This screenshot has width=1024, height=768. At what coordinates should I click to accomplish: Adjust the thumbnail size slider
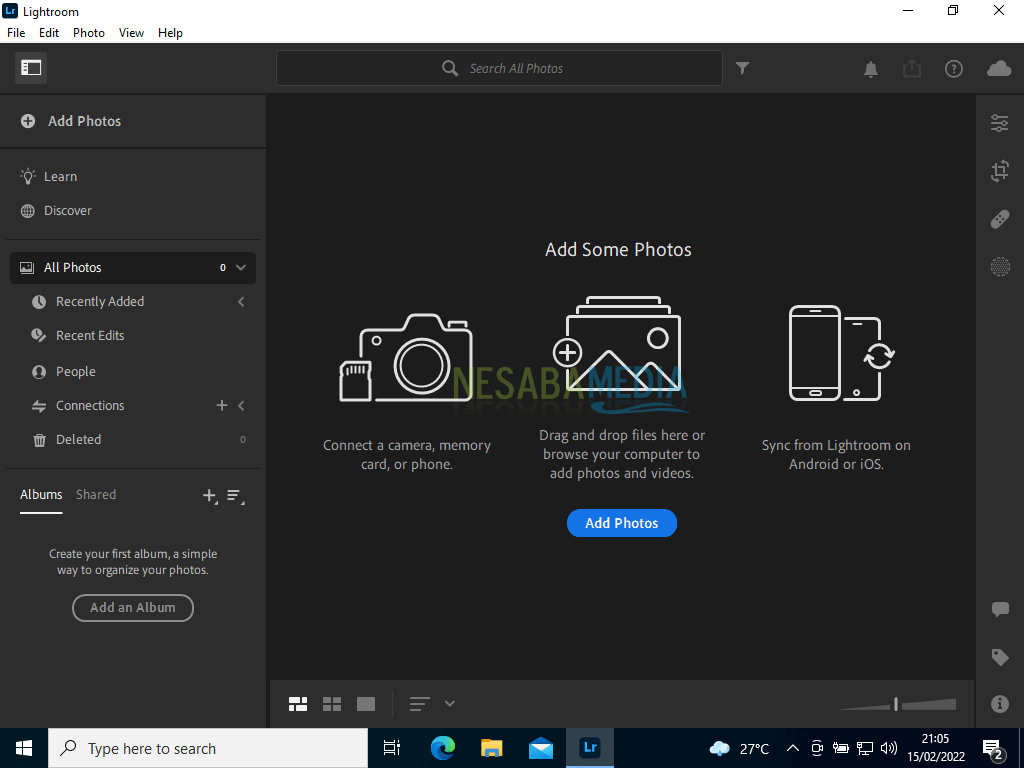(896, 704)
